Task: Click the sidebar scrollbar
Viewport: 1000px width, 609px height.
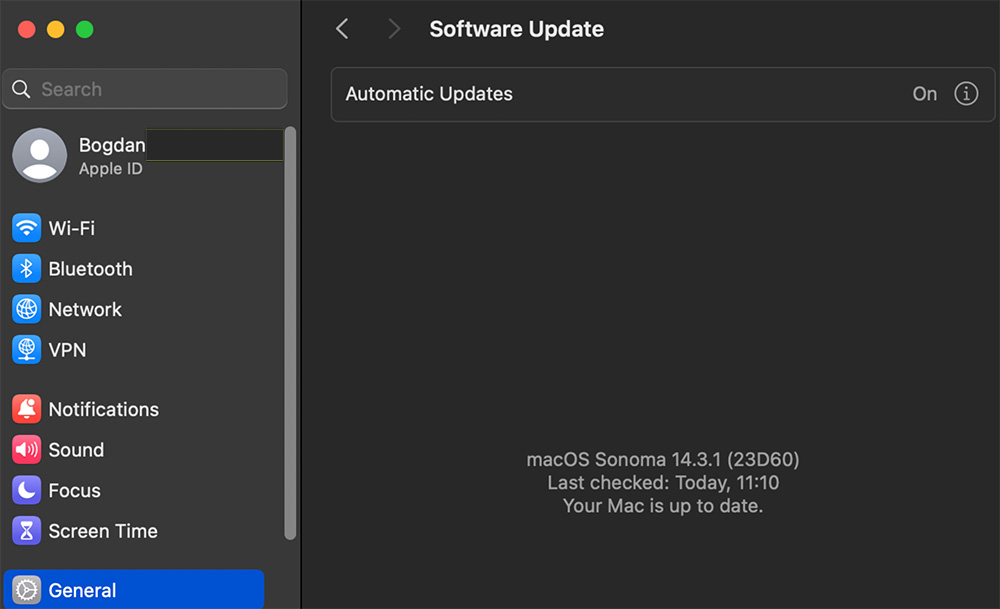Action: 290,333
